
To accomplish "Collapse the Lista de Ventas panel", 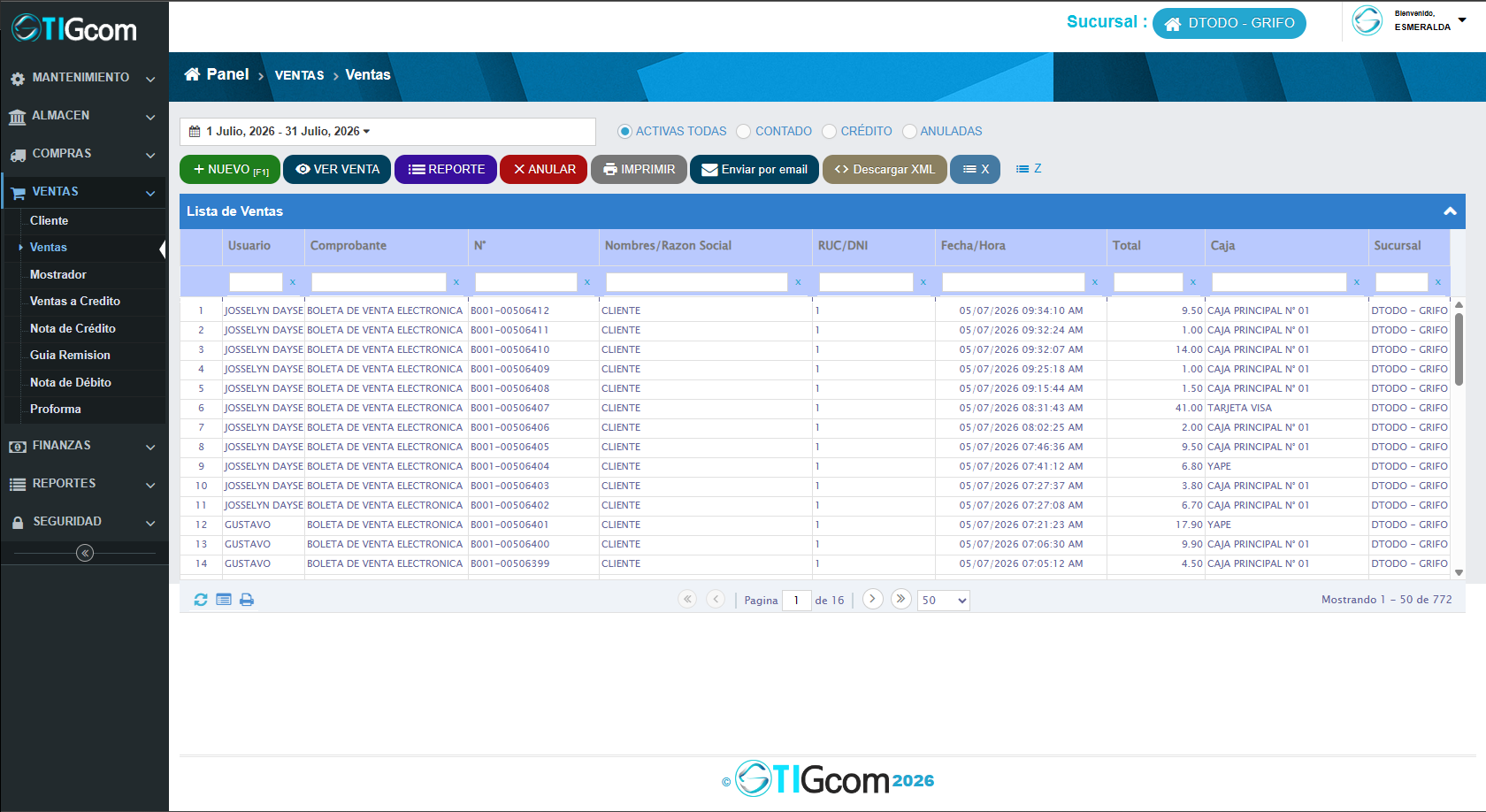I will [1450, 211].
